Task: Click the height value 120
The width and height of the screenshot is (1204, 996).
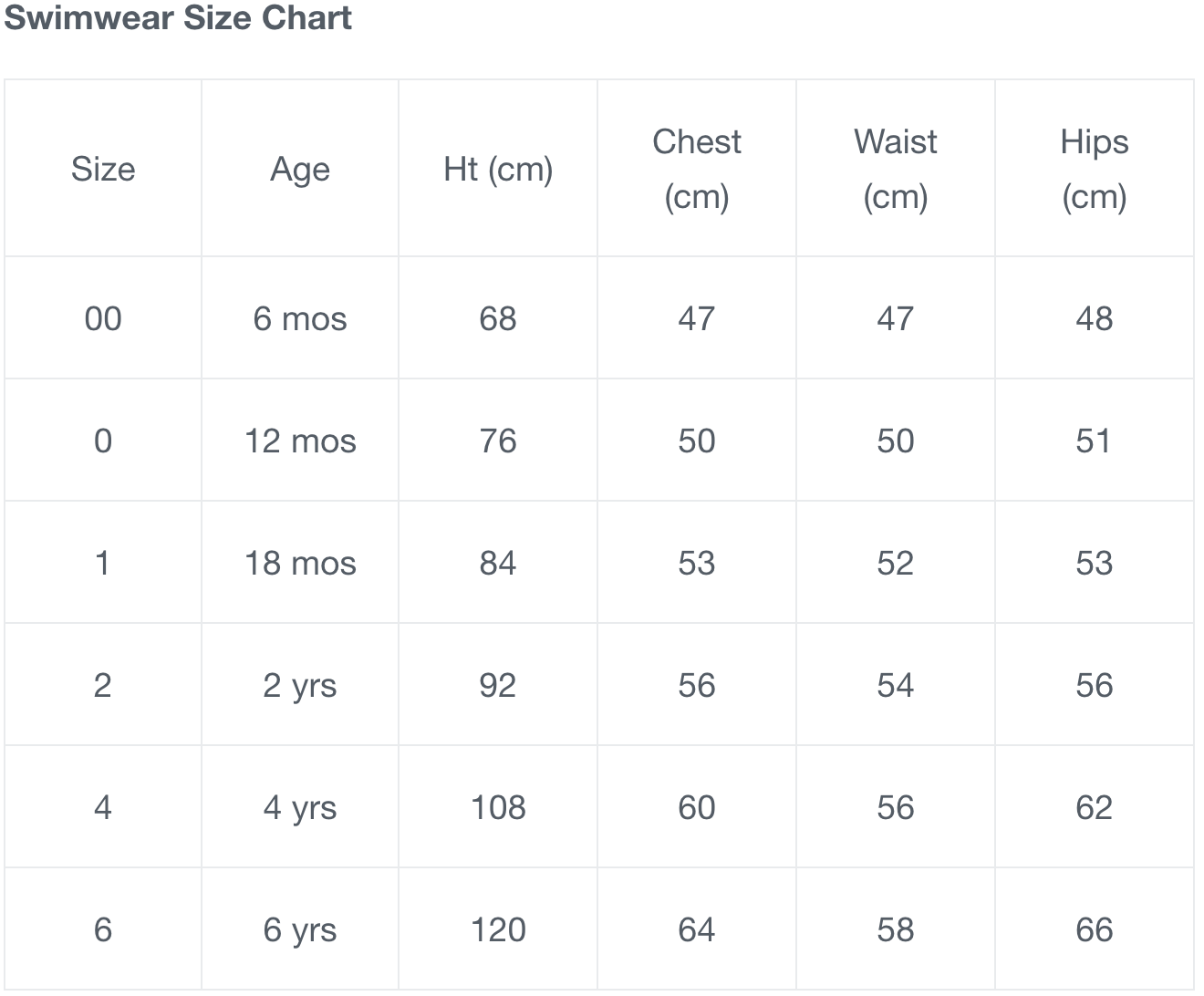Action: coord(498,929)
